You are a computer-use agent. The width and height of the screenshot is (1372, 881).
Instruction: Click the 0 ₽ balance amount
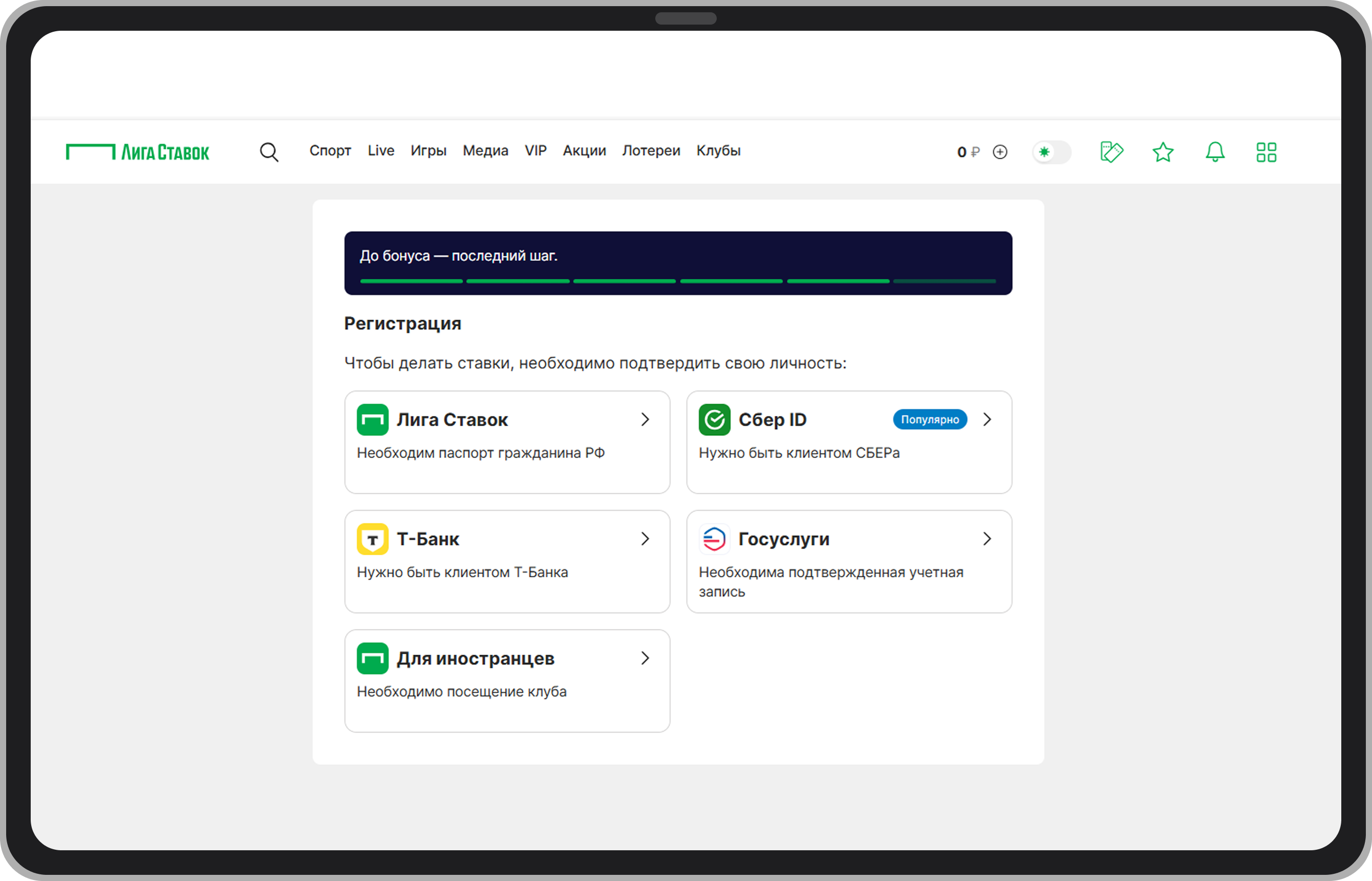(967, 152)
